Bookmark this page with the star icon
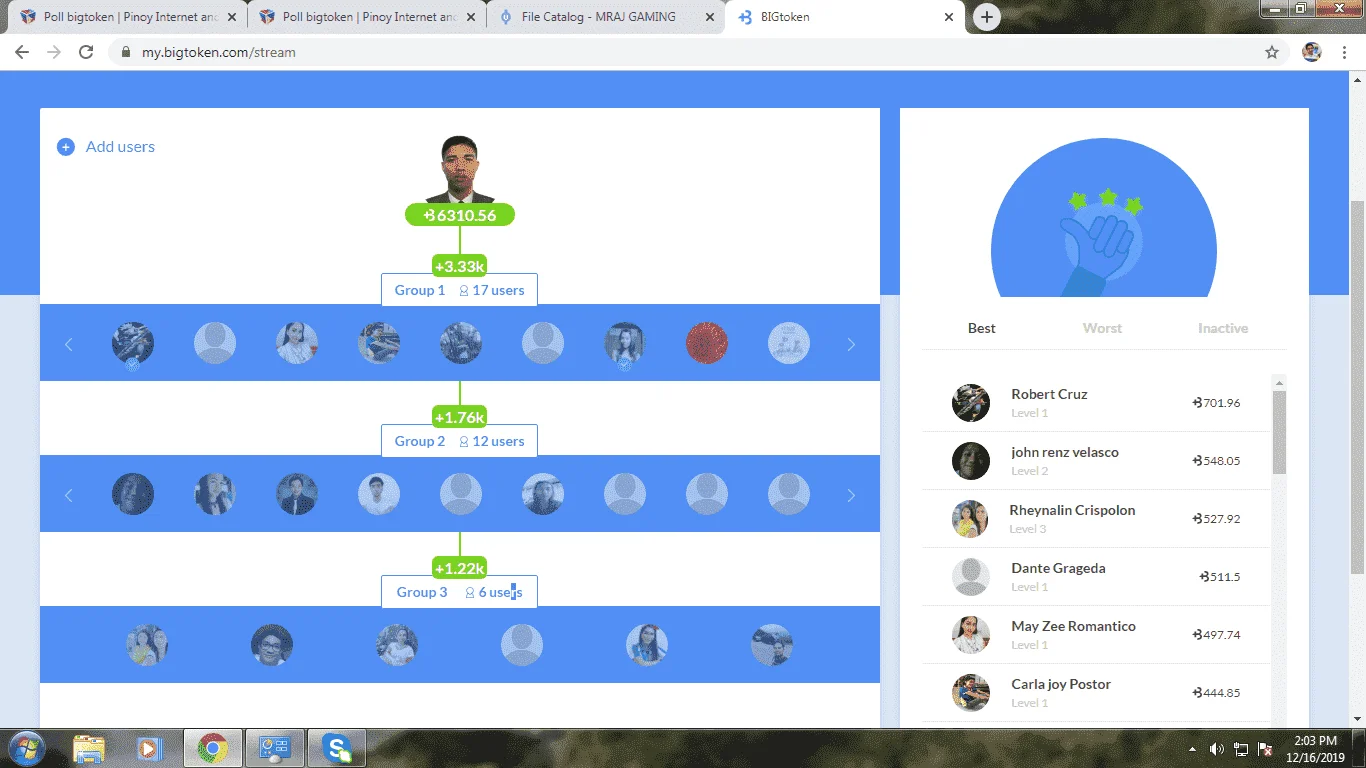The height and width of the screenshot is (768, 1366). point(1272,52)
